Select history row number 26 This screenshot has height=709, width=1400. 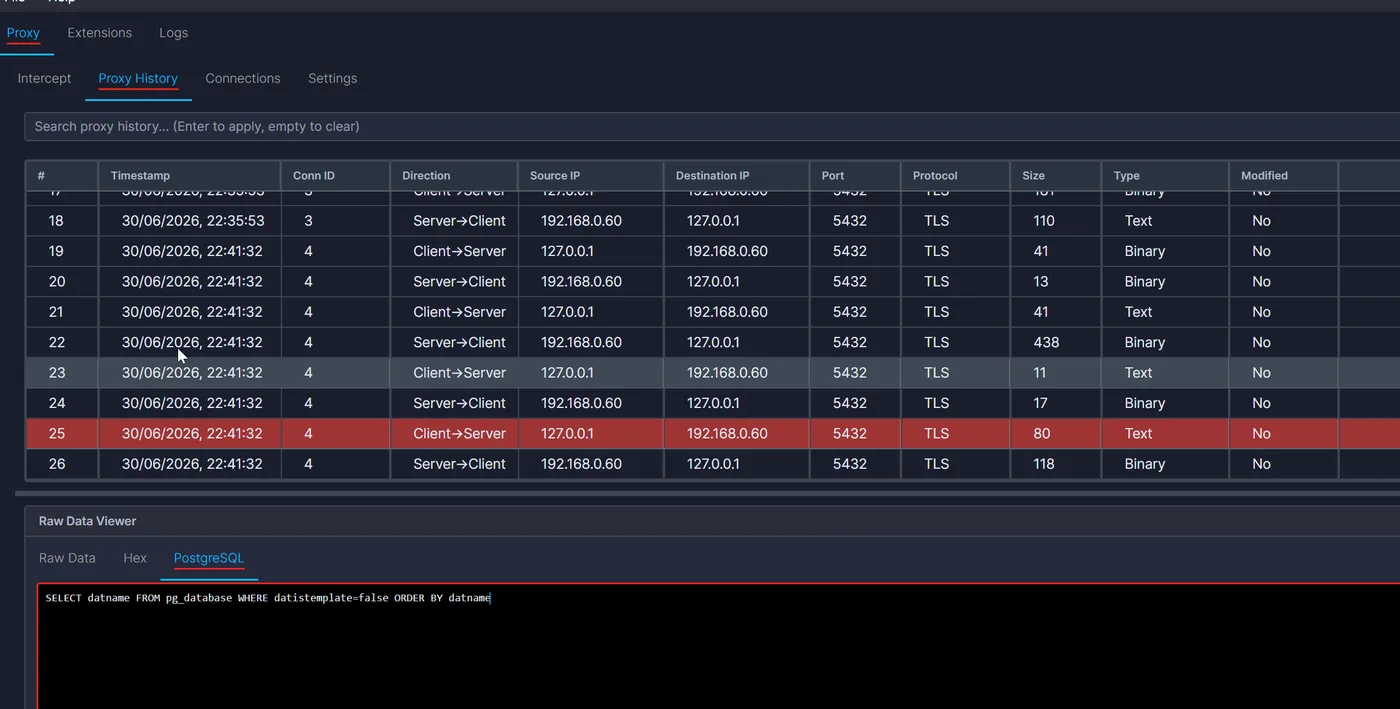point(712,464)
